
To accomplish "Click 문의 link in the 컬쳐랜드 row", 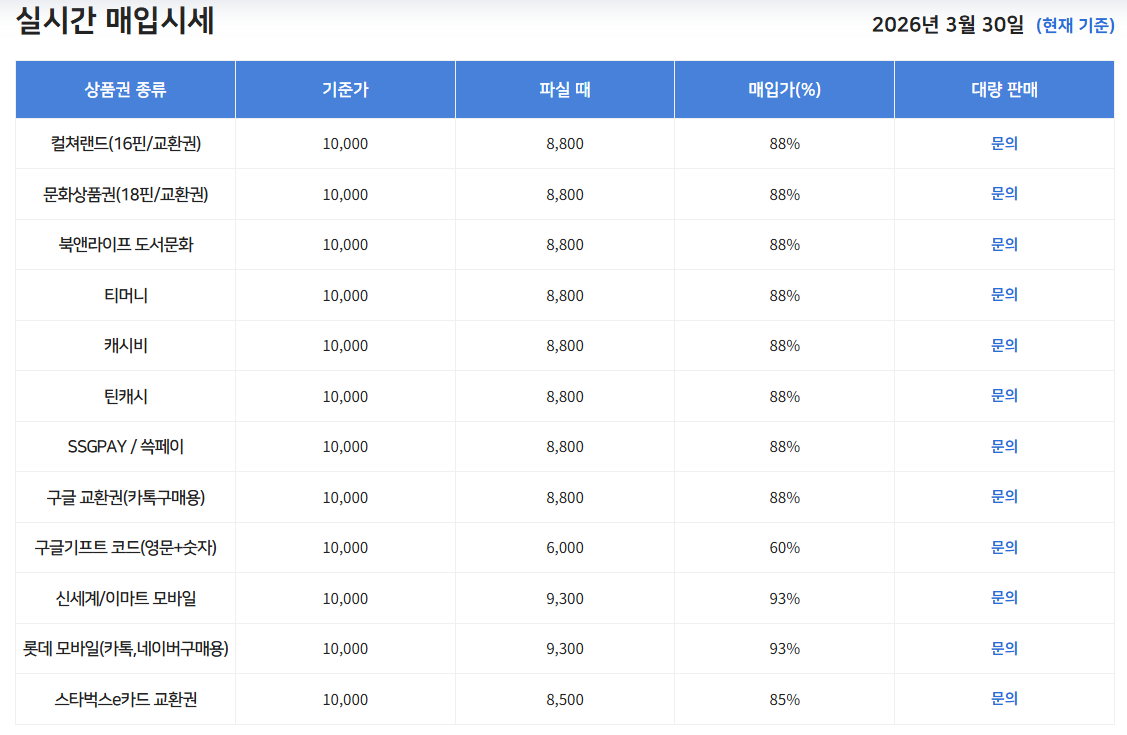I will pyautogui.click(x=1004, y=143).
